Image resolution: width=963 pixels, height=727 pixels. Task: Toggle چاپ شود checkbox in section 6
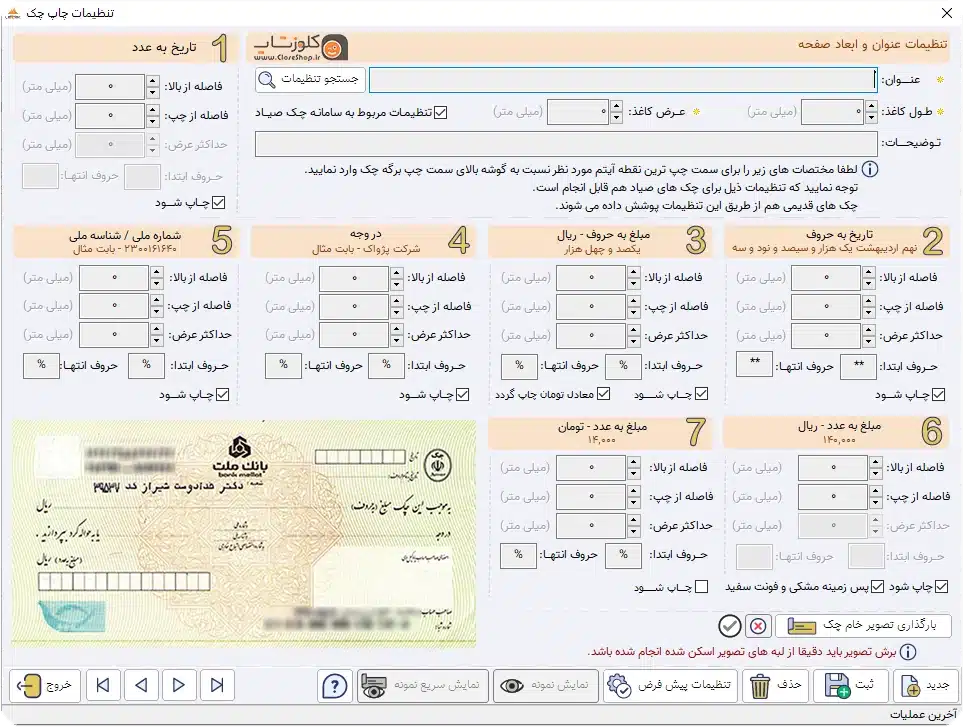[941, 586]
